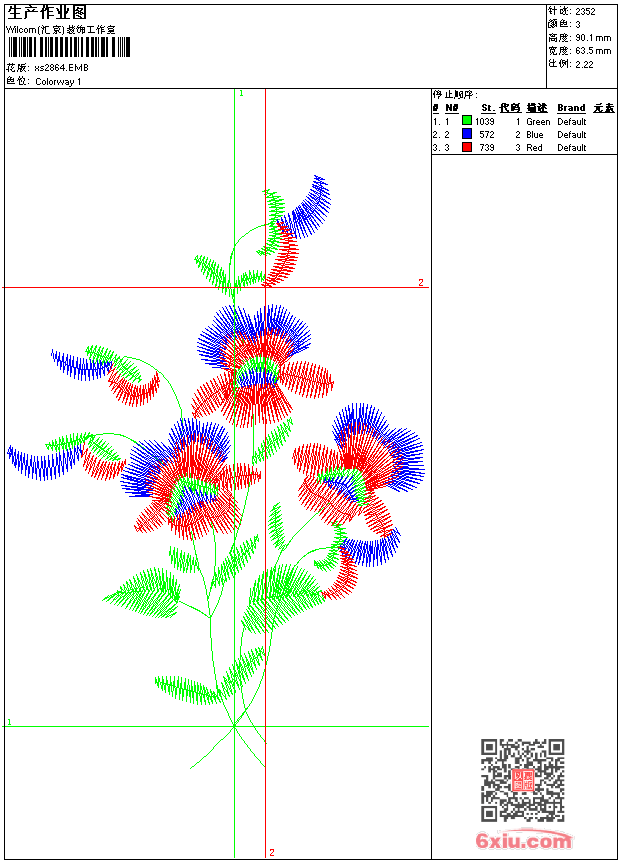Click the green marker 1 at the top of the vertical line
The width and height of the screenshot is (620, 860).
[x=241, y=94]
